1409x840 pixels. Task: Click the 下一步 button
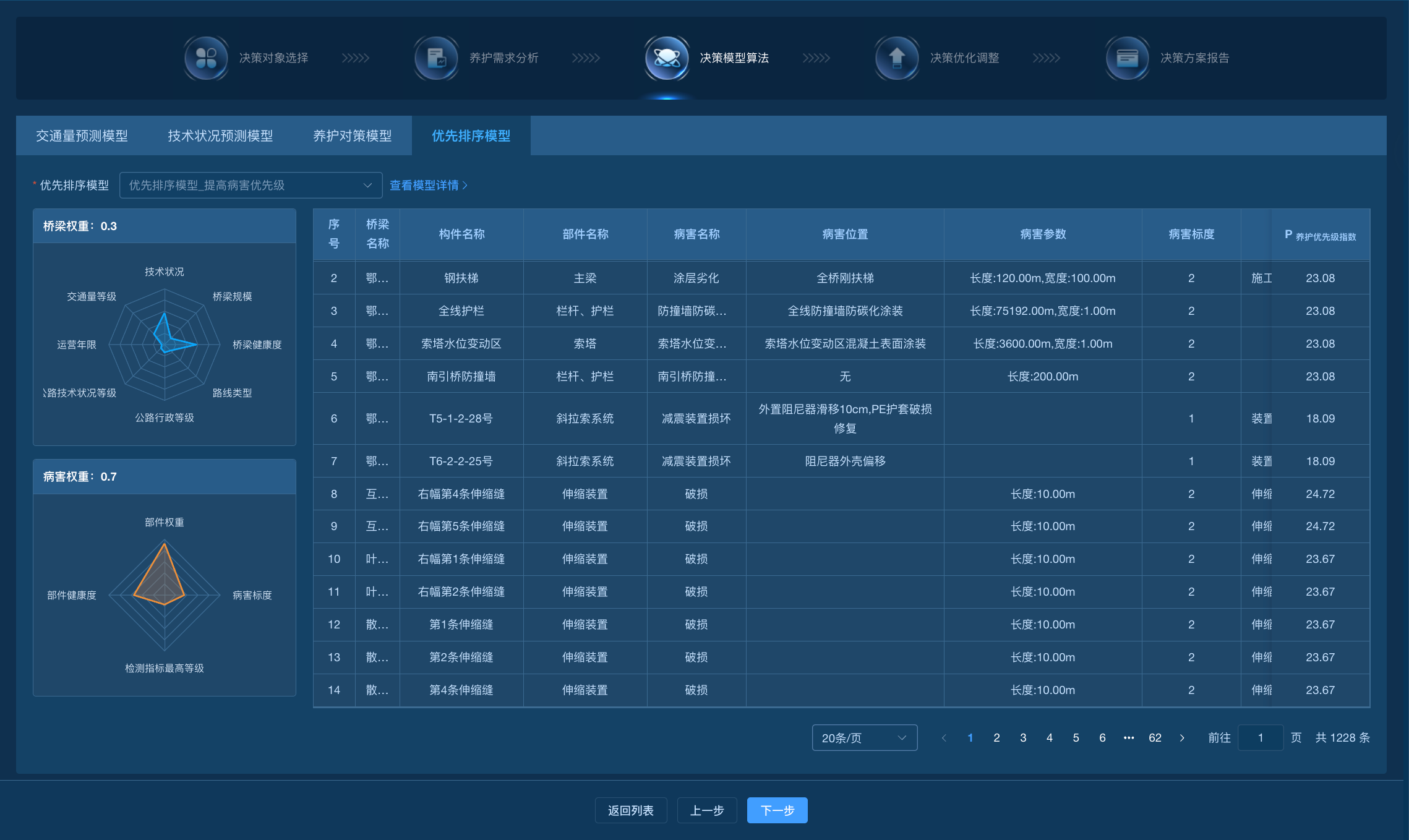(777, 810)
